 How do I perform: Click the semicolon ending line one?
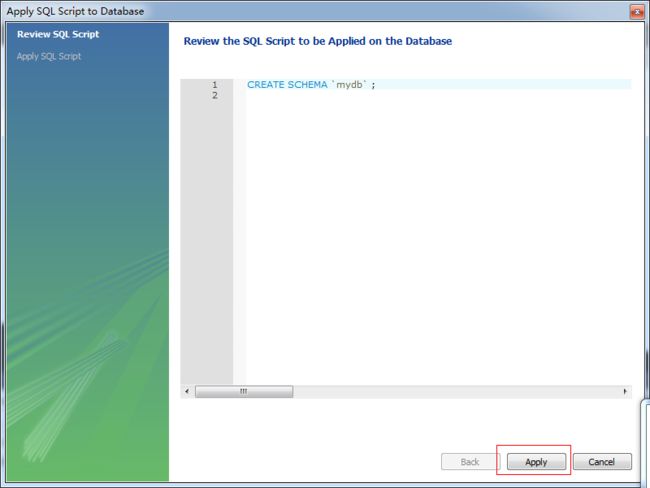pos(373,85)
